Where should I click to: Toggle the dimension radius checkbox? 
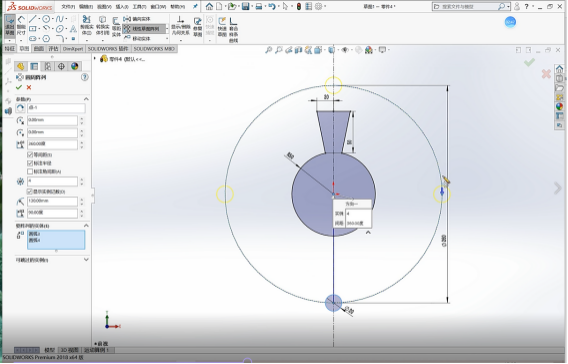[30, 163]
